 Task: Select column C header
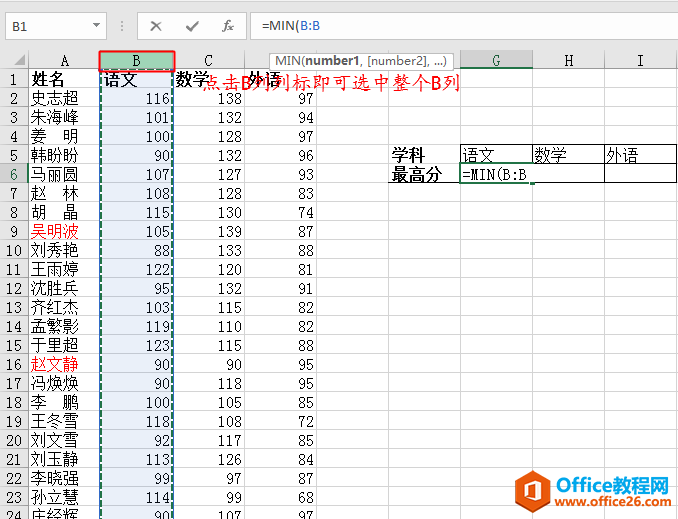(x=209, y=60)
